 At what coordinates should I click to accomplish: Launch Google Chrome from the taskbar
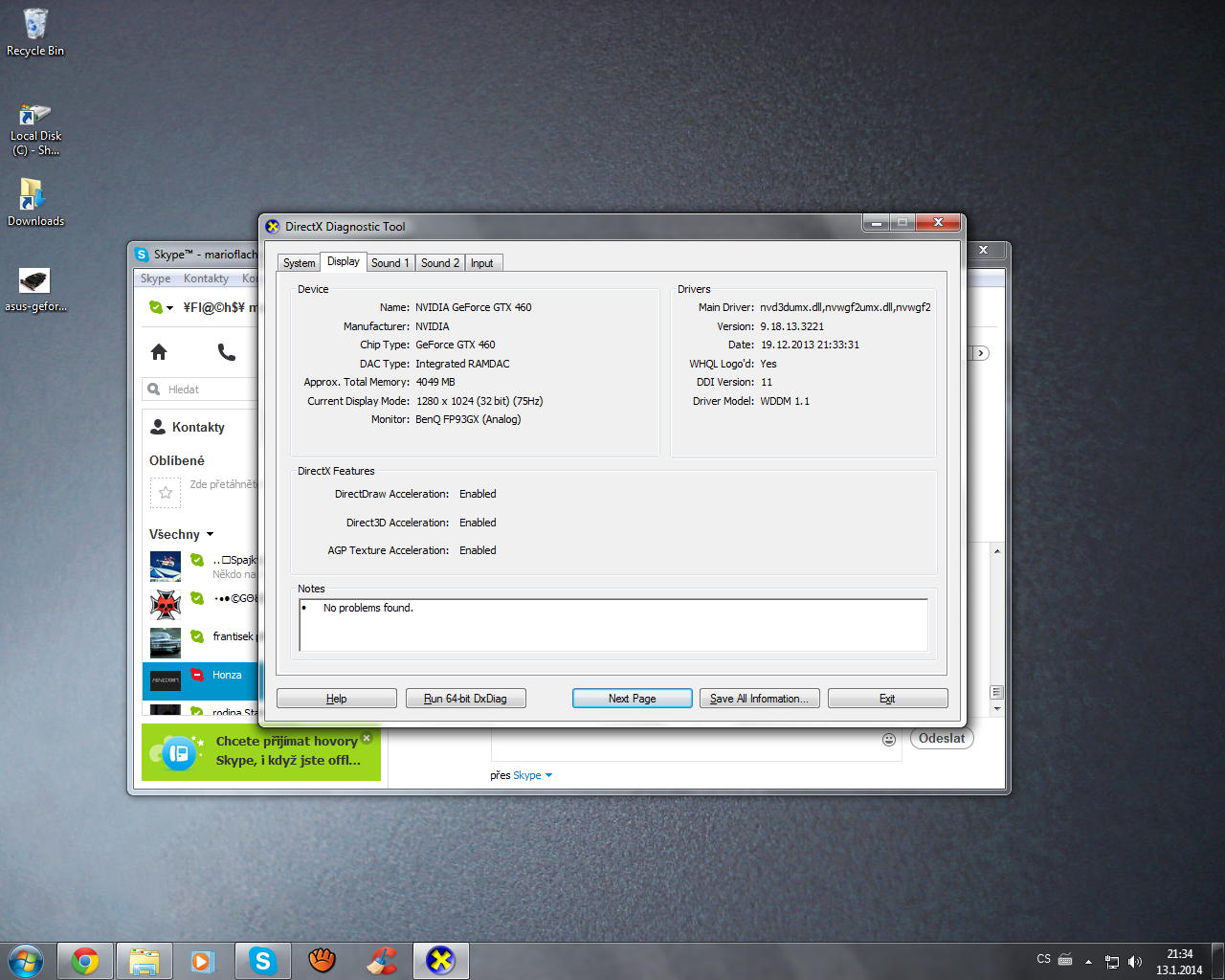85,961
